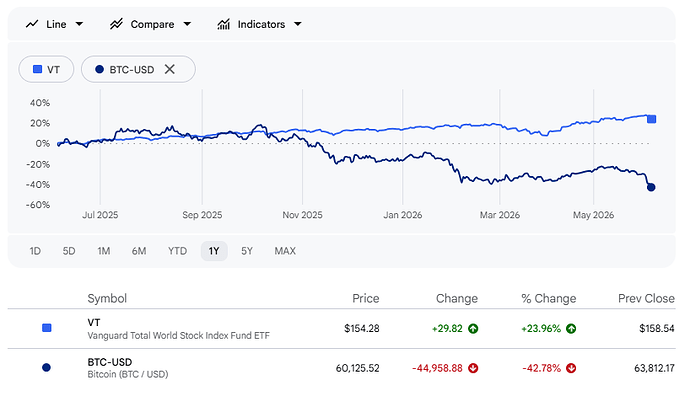Click the Jul 2025 axis label
The image size is (690, 396).
[100, 215]
